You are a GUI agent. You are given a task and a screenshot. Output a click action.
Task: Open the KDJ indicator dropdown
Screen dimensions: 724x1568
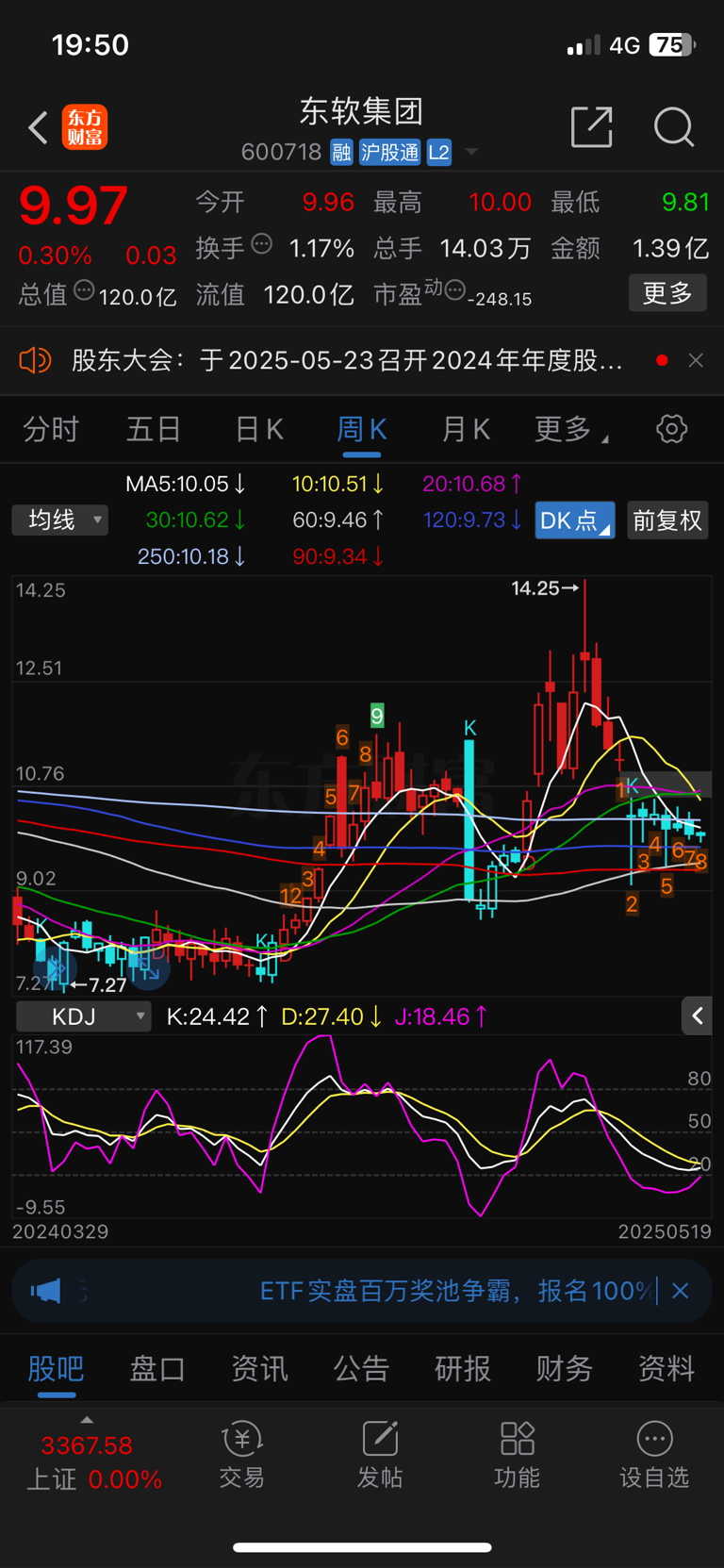click(84, 1016)
